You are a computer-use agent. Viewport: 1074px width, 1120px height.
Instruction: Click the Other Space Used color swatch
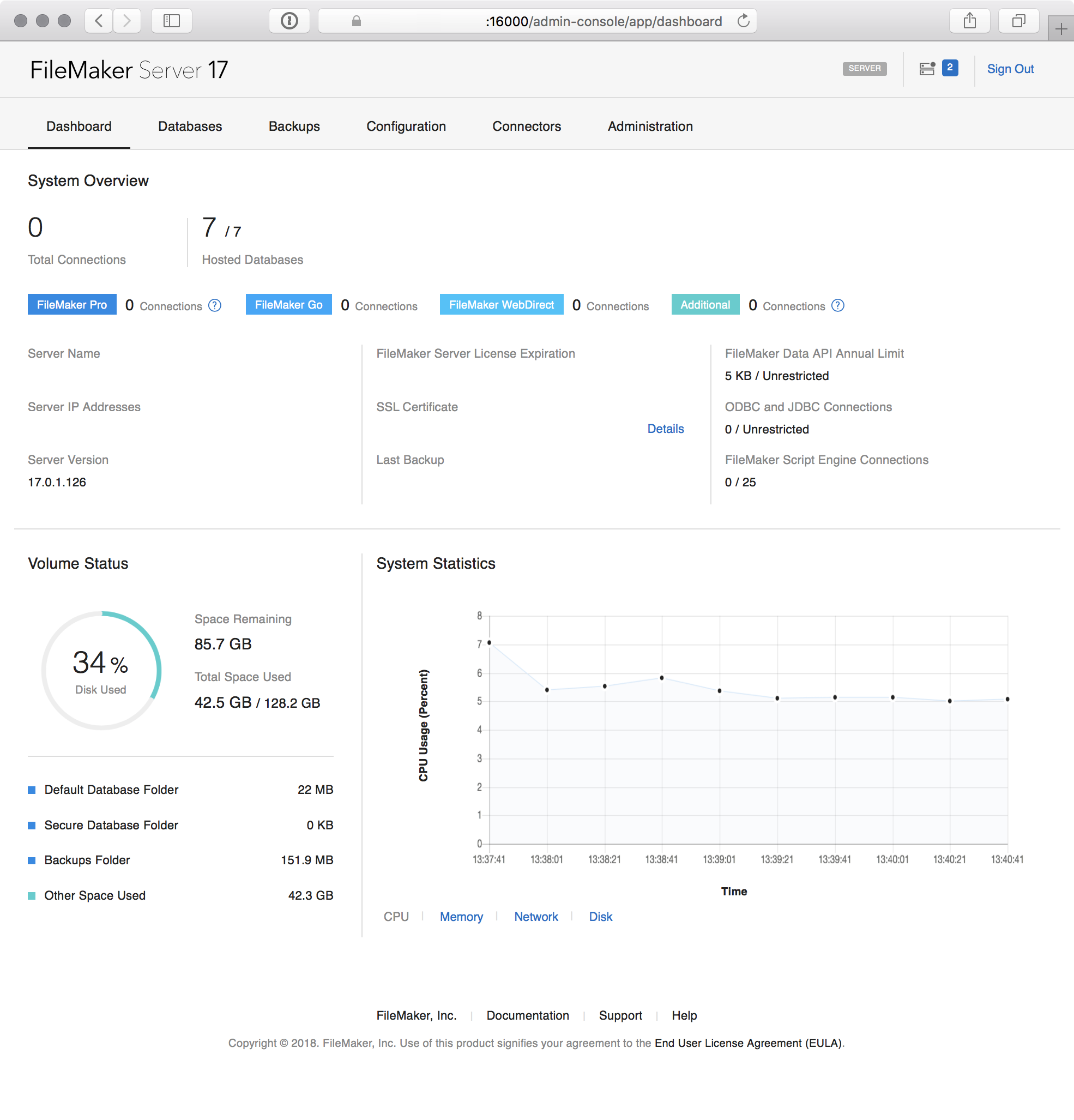pyautogui.click(x=32, y=895)
